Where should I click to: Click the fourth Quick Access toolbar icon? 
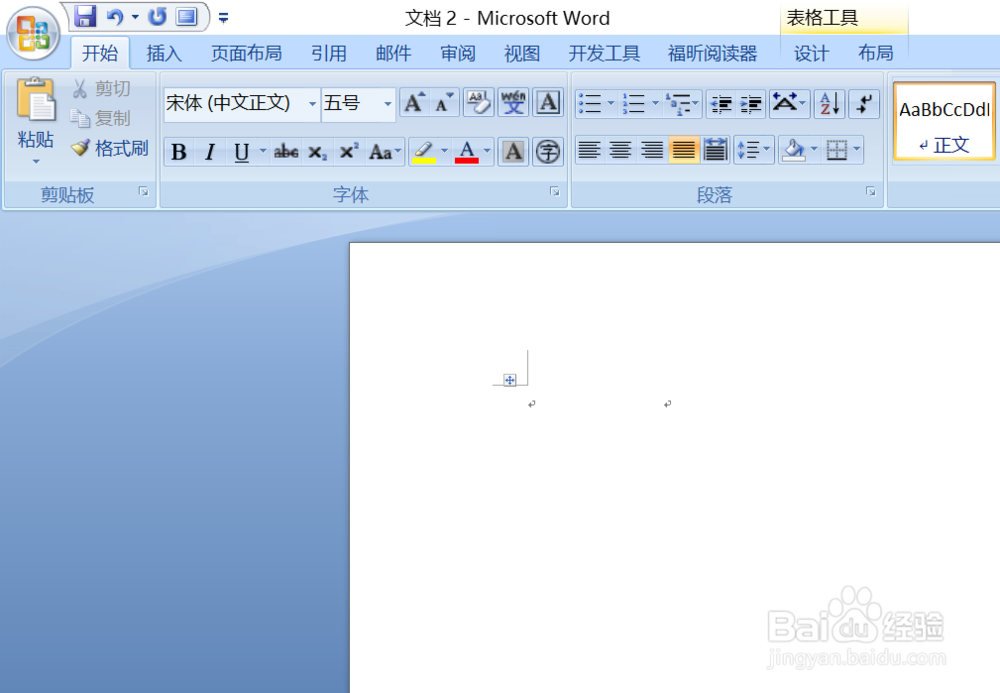click(x=186, y=17)
